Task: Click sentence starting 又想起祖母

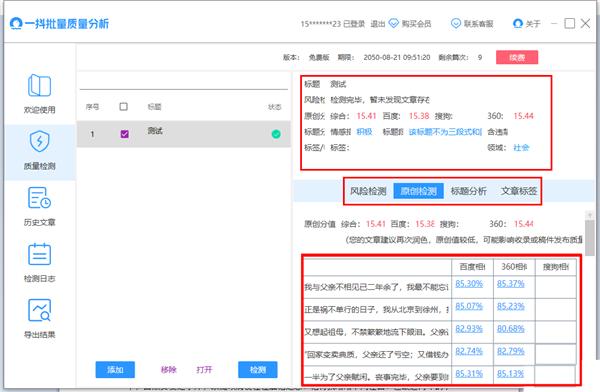Action: [377, 332]
